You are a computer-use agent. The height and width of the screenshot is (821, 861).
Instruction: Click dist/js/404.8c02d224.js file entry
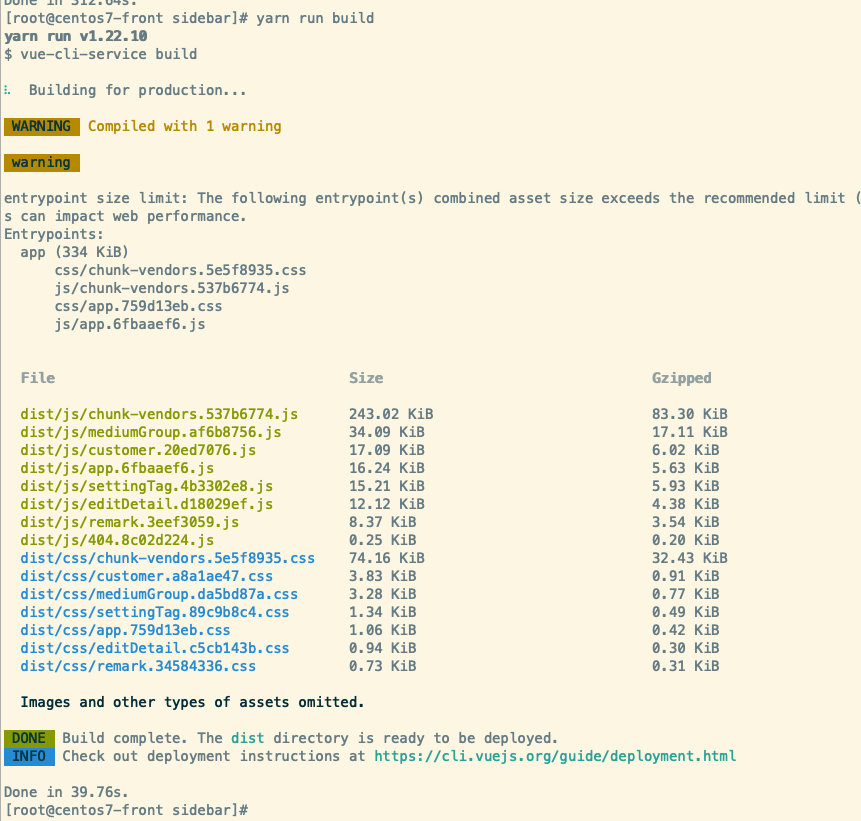(117, 540)
